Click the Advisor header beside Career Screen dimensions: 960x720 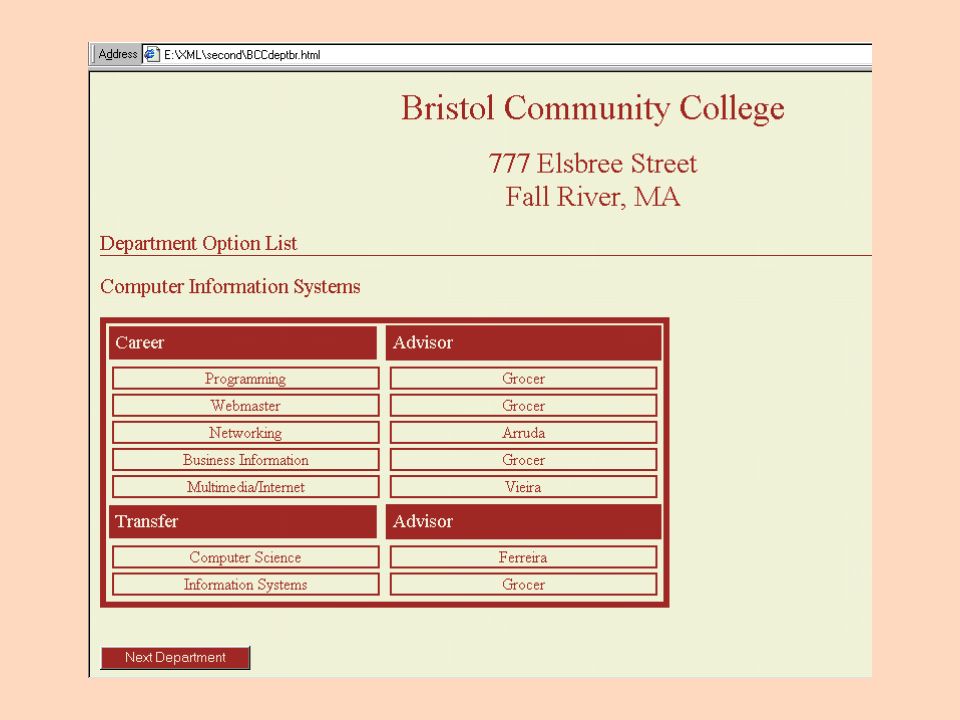click(523, 342)
